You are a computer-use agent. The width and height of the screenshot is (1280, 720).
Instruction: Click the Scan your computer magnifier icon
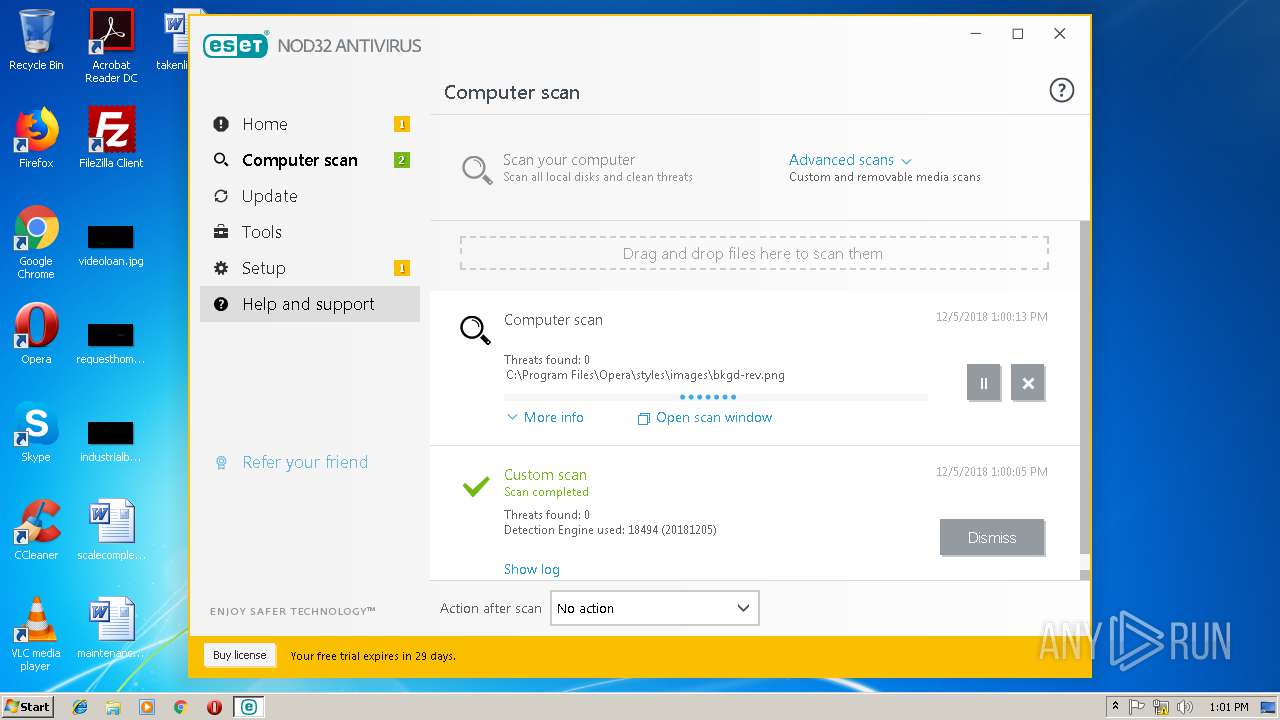click(477, 169)
